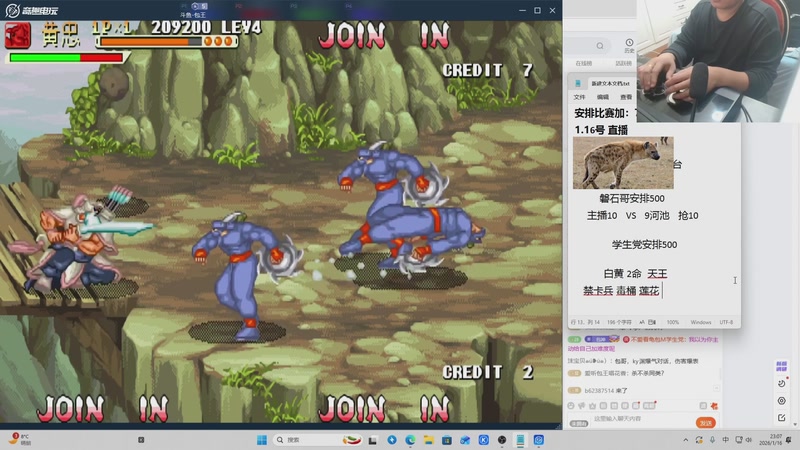
Task: Click the underlined word 天王 in Notepad
Action: (x=657, y=274)
